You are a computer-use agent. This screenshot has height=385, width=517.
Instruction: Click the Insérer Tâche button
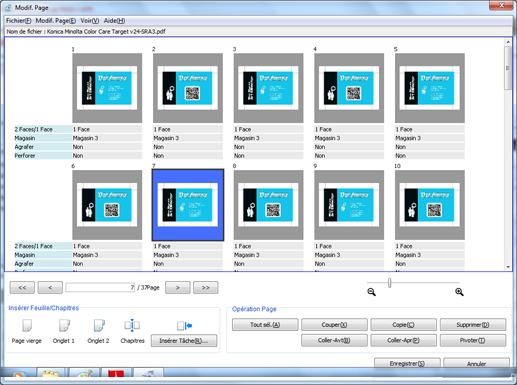pos(184,341)
